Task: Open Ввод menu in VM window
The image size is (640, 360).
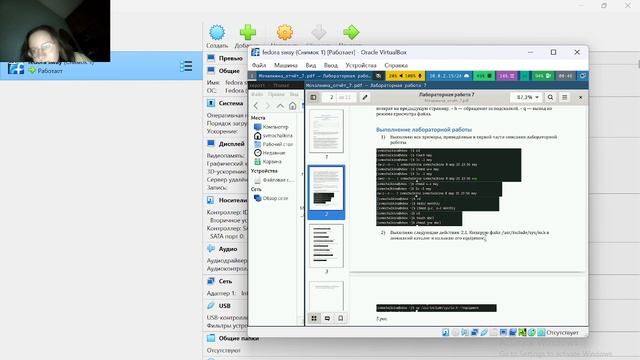Action: click(x=331, y=65)
